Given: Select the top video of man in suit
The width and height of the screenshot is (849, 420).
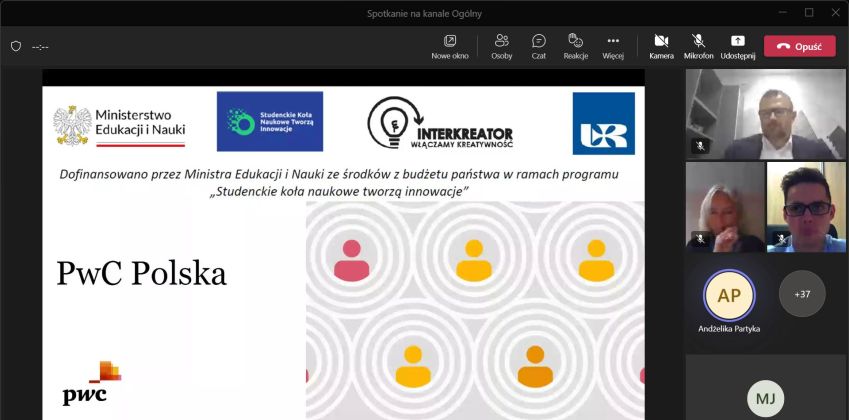Looking at the screenshot, I should point(765,114).
